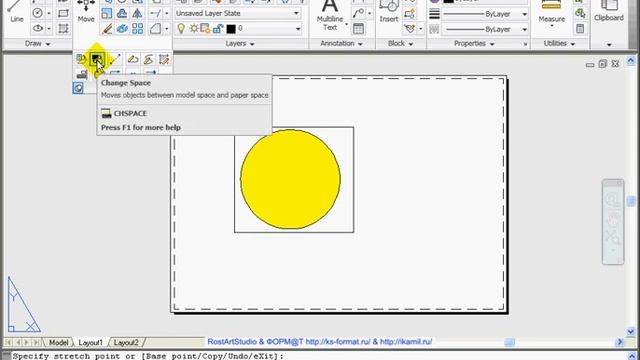Select the Line tool
This screenshot has height=360, width=640.
click(16, 11)
